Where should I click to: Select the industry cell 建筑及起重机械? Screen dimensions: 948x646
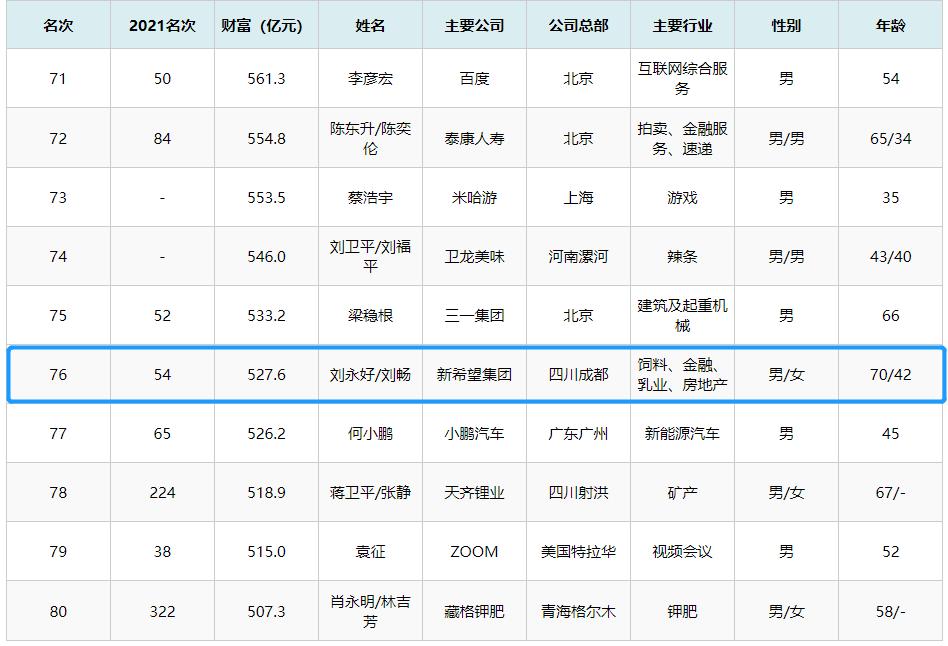[682, 316]
